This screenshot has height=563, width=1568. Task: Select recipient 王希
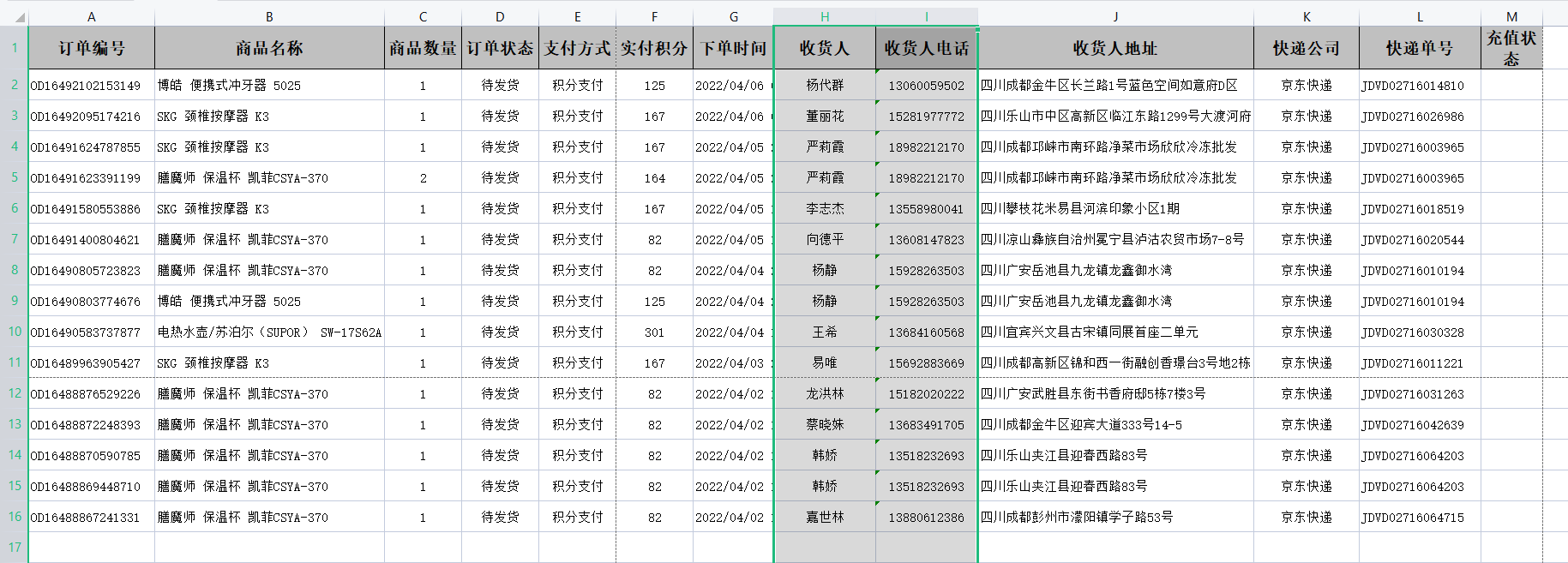825,332
